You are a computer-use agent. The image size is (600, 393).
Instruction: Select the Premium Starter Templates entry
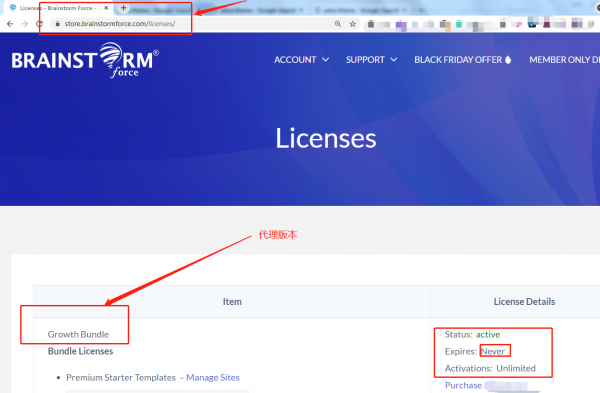(x=121, y=378)
